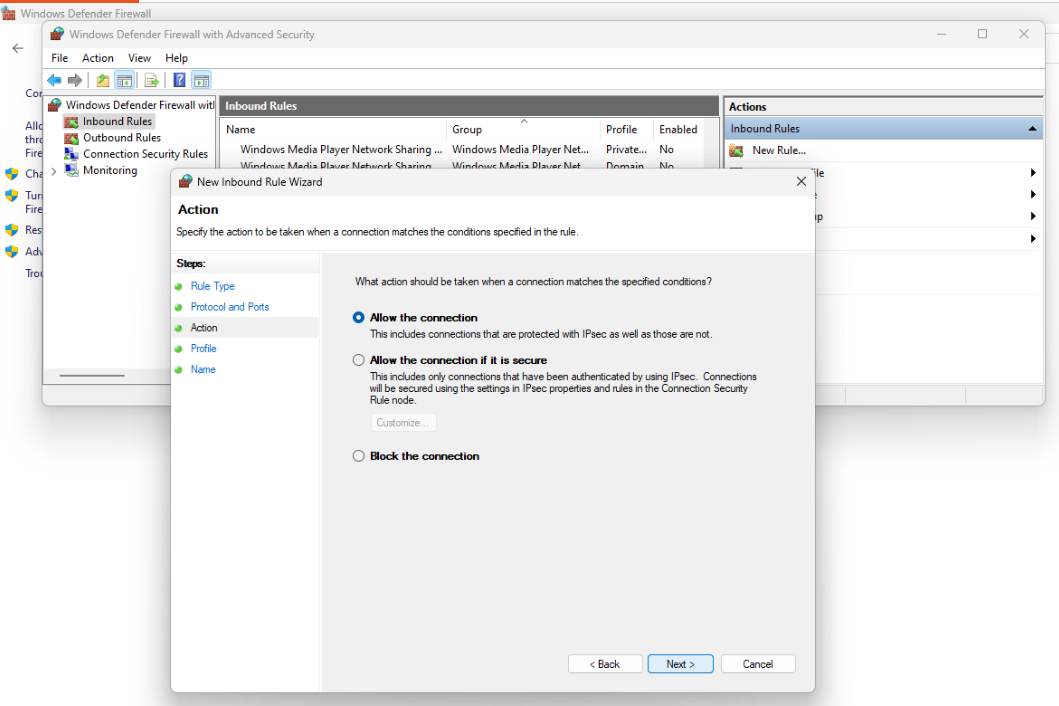
Task: Click the sort indicator above the Group column
Action: coord(524,121)
